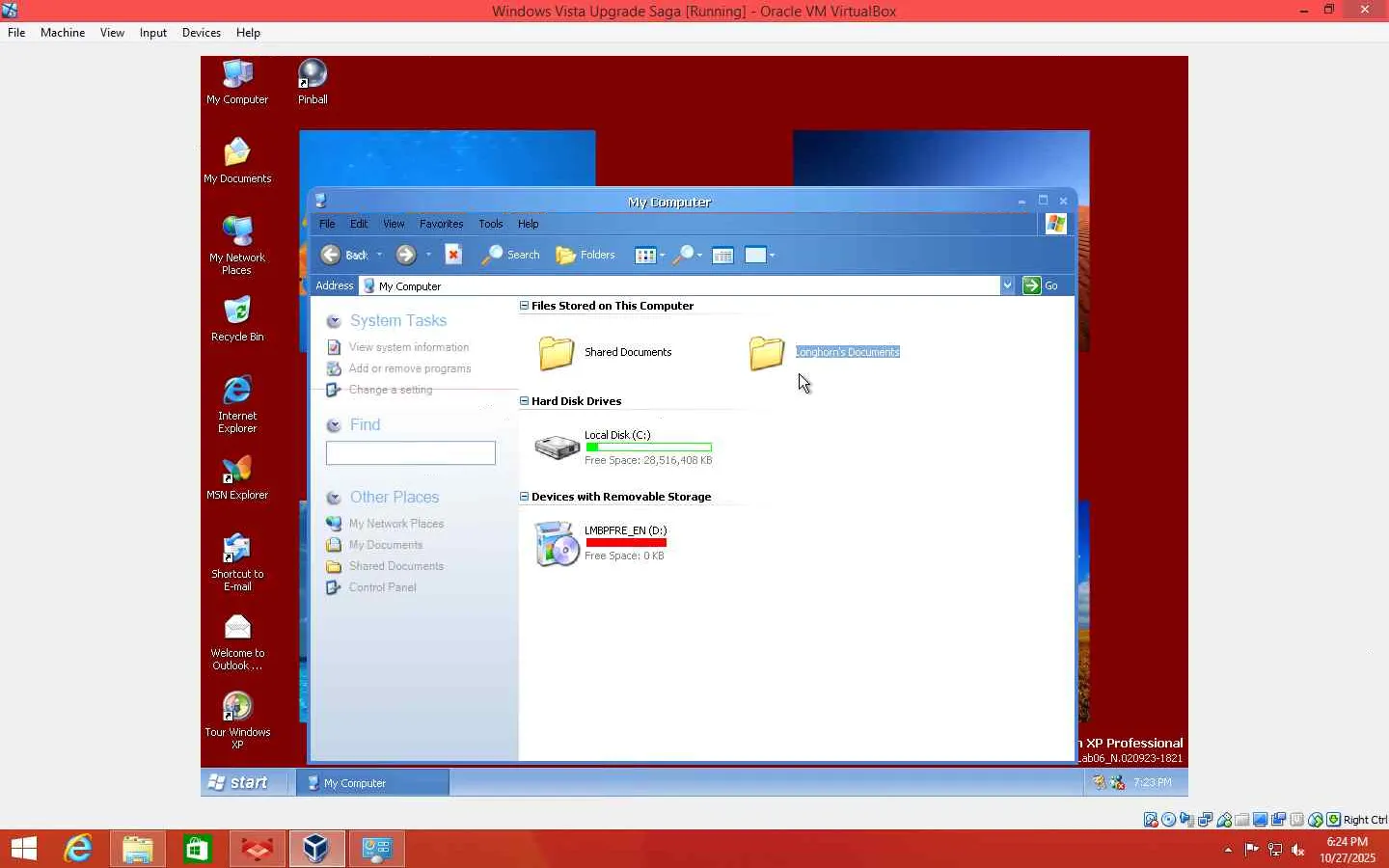
Task: Click VirtualBox audio status icon
Action: pyautogui.click(x=1187, y=820)
